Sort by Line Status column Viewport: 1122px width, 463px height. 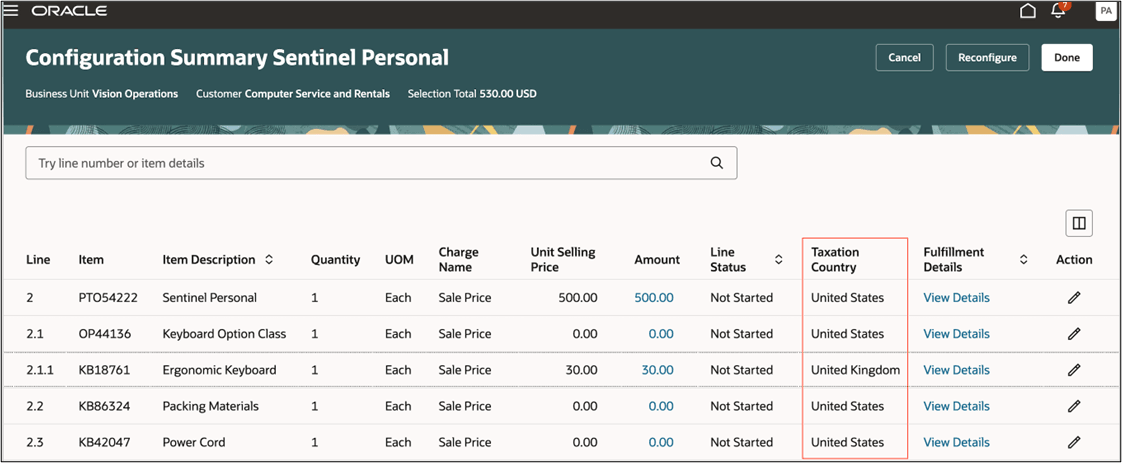click(779, 260)
